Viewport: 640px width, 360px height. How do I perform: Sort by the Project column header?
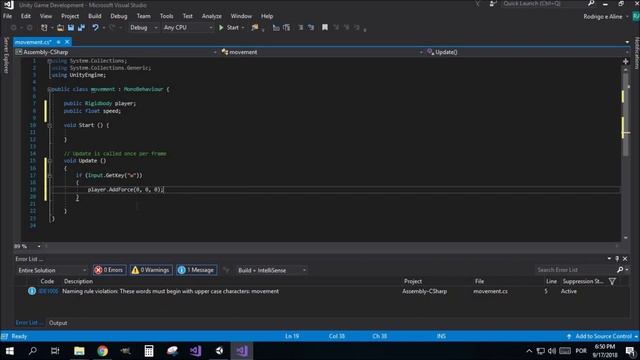tap(413, 281)
